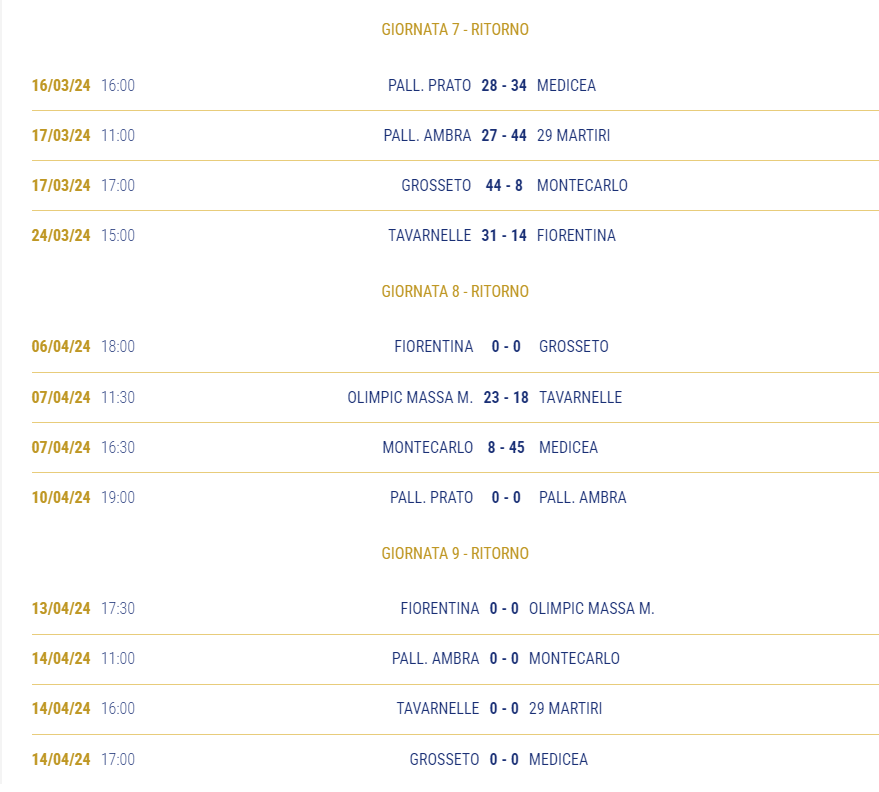Open the Giornata 7 - Ritorno heading
The width and height of the screenshot is (879, 792).
(x=455, y=29)
